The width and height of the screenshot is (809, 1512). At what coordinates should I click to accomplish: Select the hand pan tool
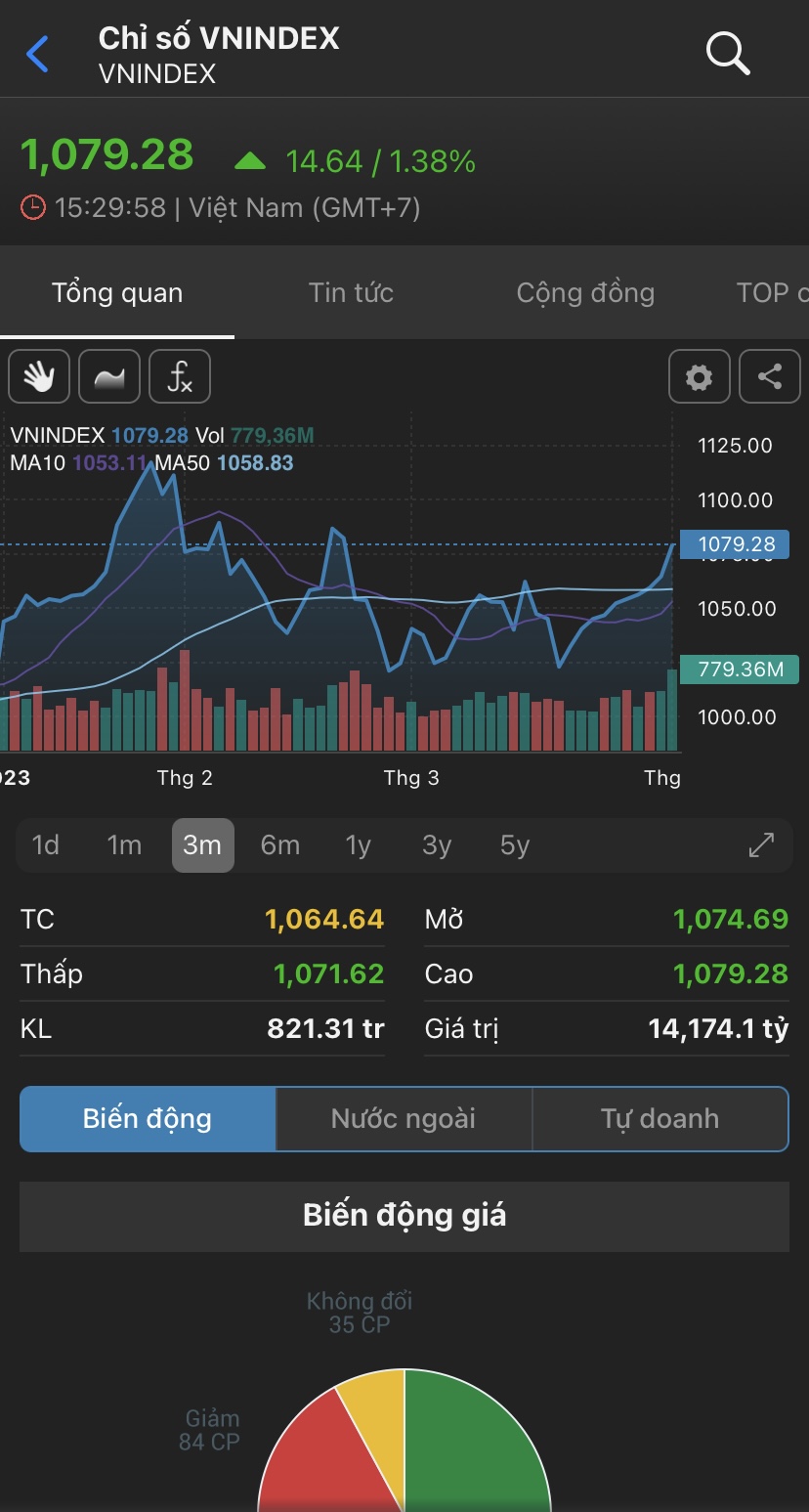coord(39,376)
